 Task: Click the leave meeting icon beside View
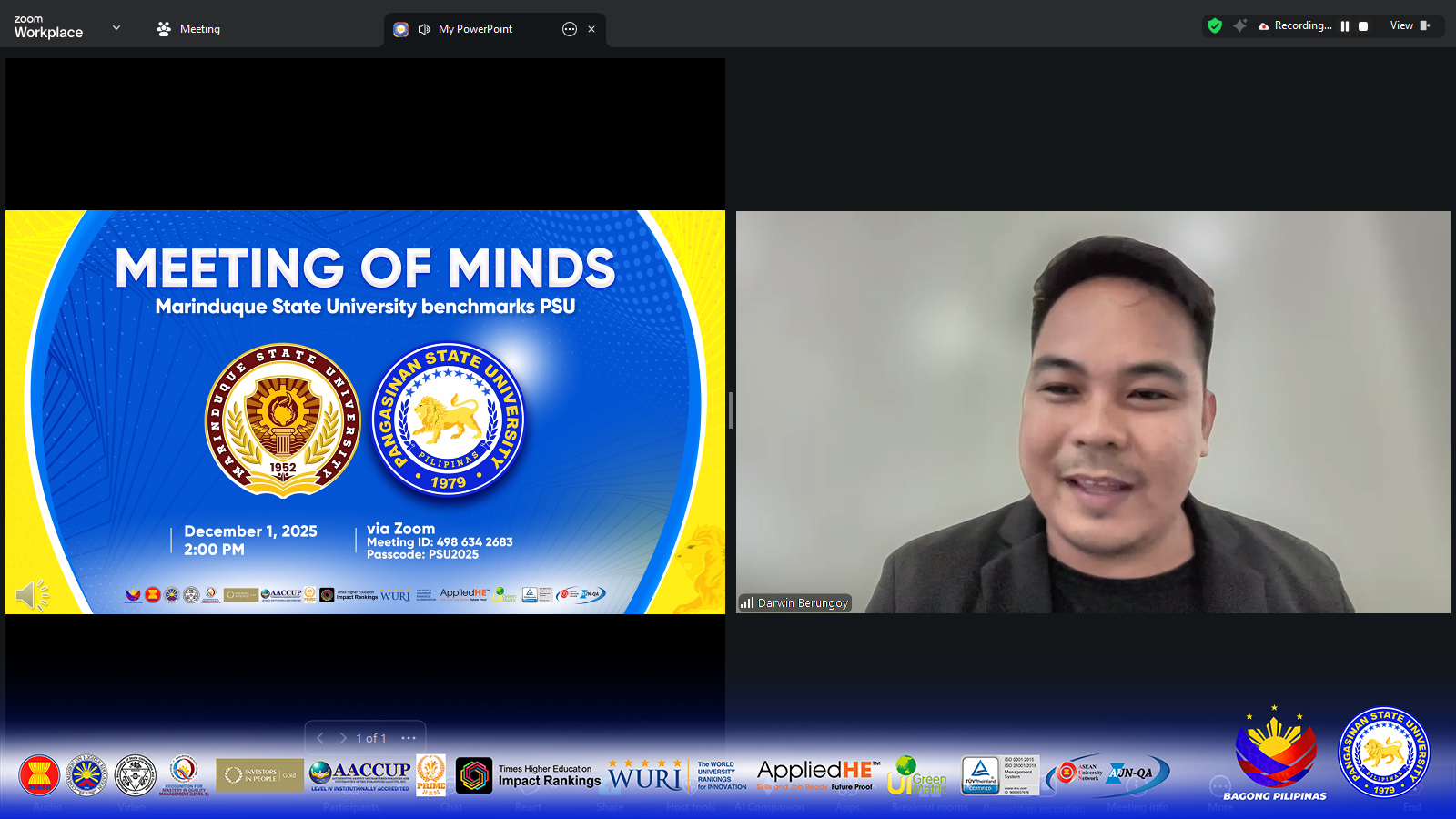(x=1425, y=26)
